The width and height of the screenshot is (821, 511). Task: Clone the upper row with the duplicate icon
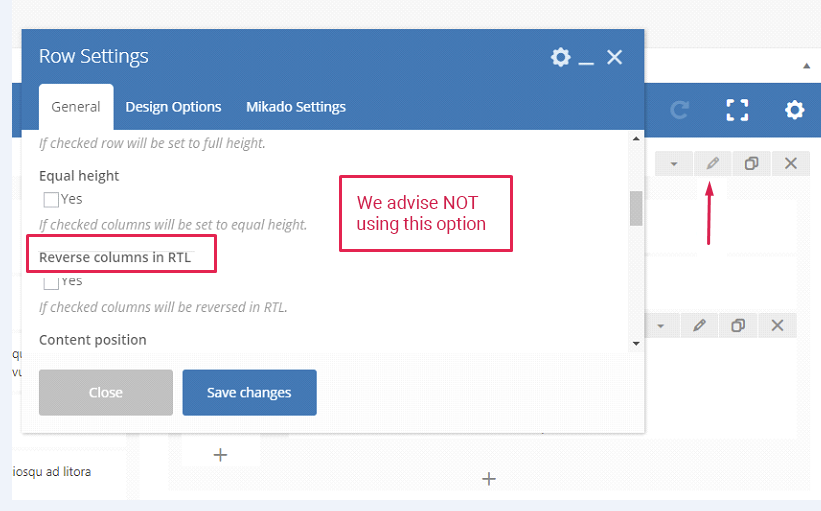(751, 163)
